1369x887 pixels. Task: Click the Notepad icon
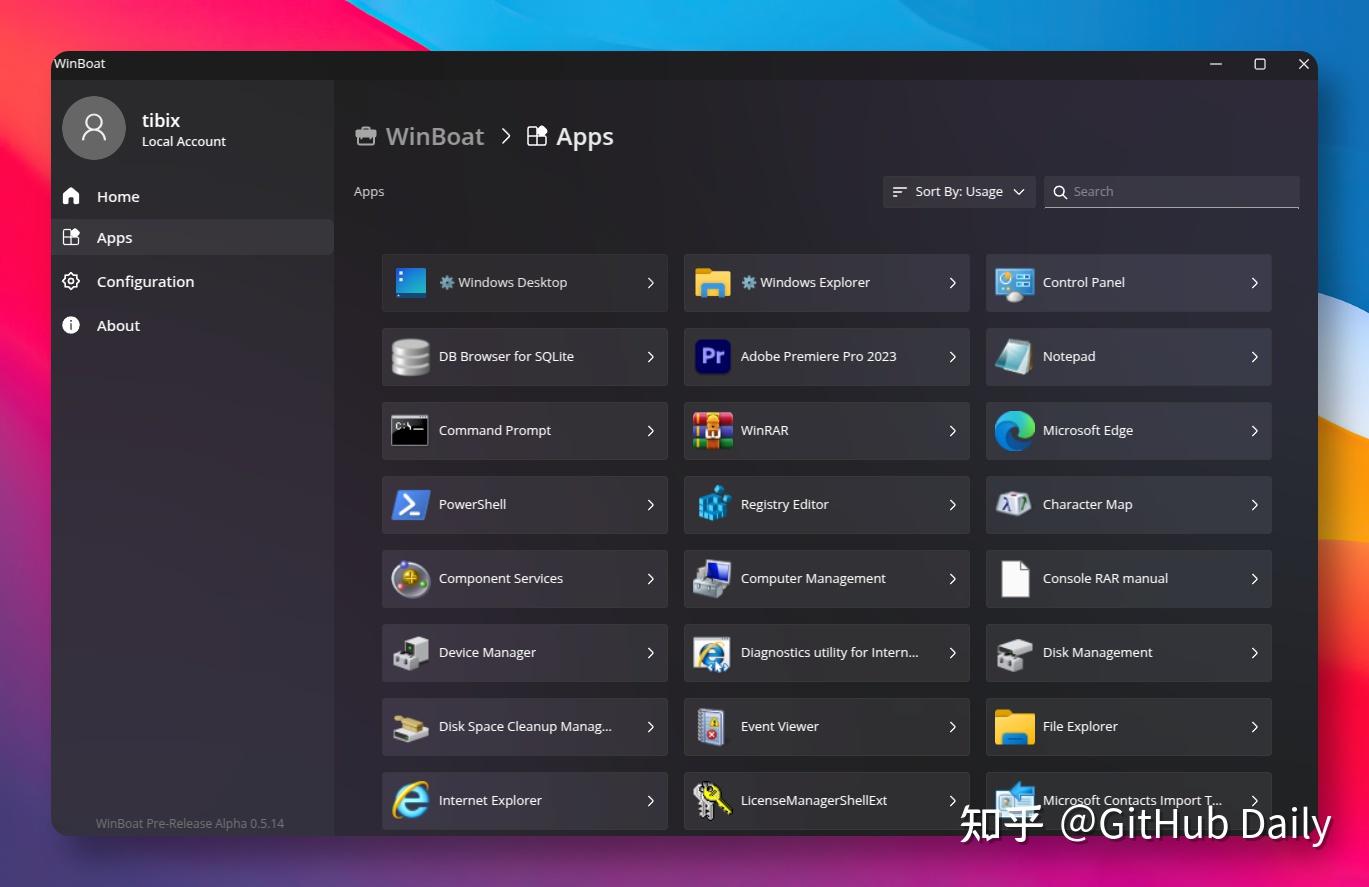click(x=1015, y=357)
